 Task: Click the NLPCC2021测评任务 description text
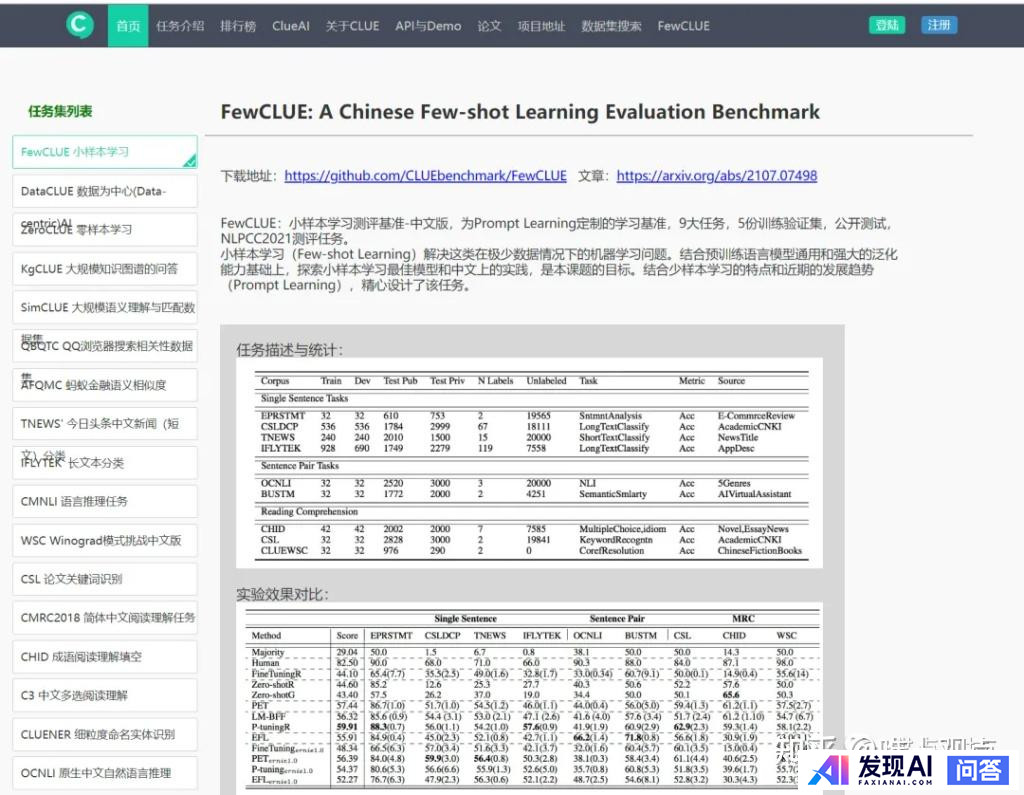coord(285,239)
